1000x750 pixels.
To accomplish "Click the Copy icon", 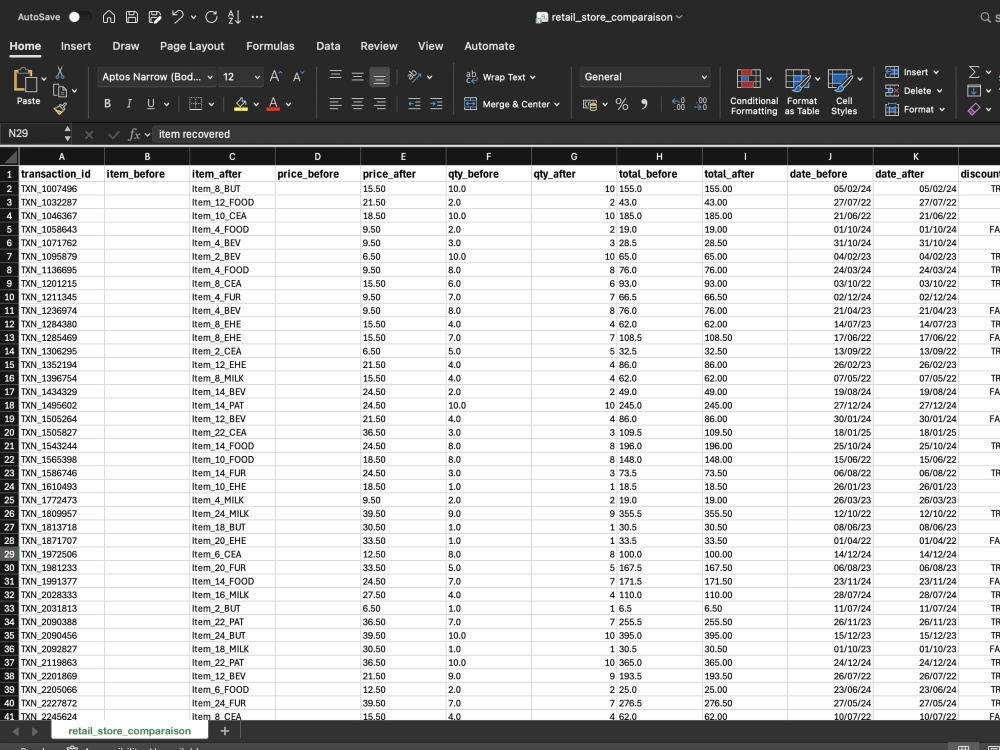I will 60,91.
